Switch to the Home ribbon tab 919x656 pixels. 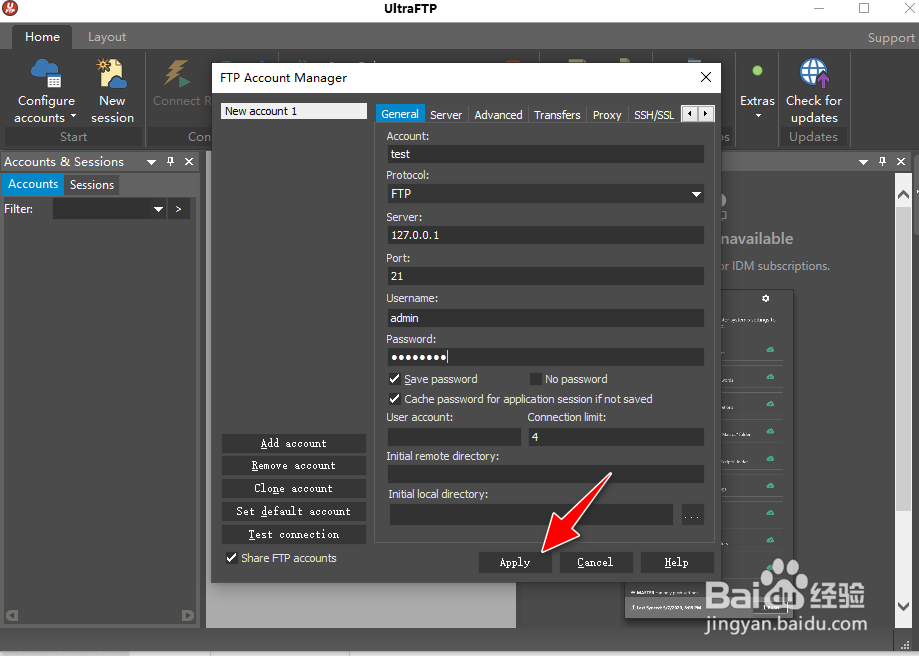point(42,36)
